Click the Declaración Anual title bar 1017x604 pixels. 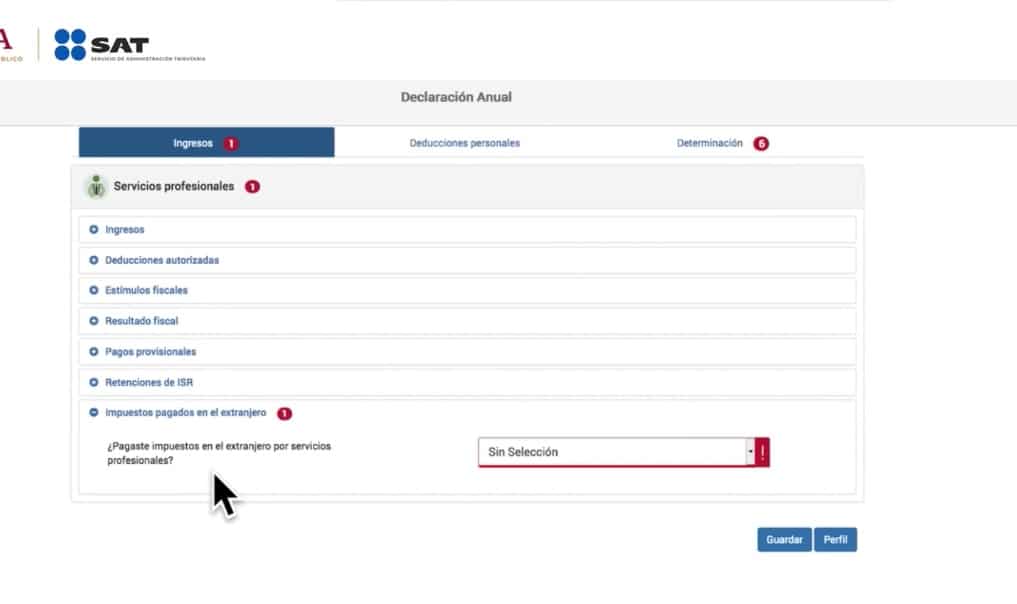pos(456,98)
